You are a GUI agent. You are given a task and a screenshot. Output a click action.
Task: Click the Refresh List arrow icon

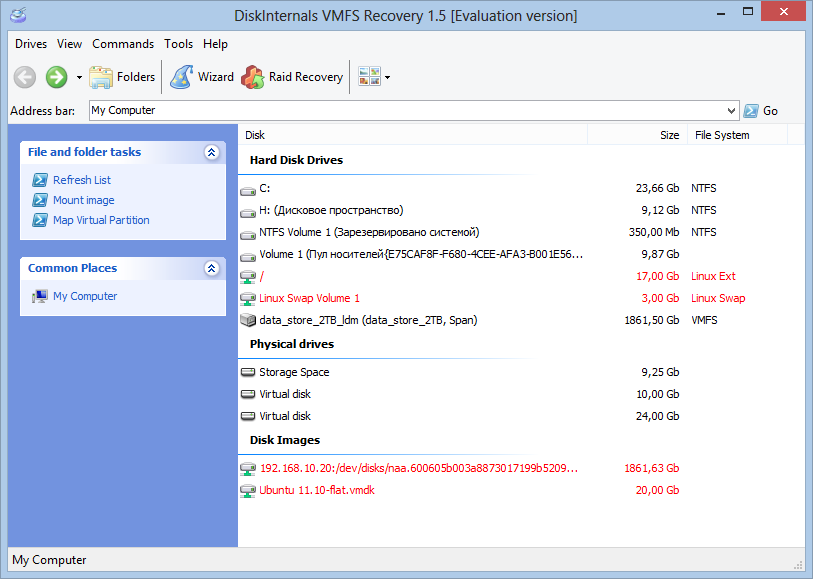(40, 180)
